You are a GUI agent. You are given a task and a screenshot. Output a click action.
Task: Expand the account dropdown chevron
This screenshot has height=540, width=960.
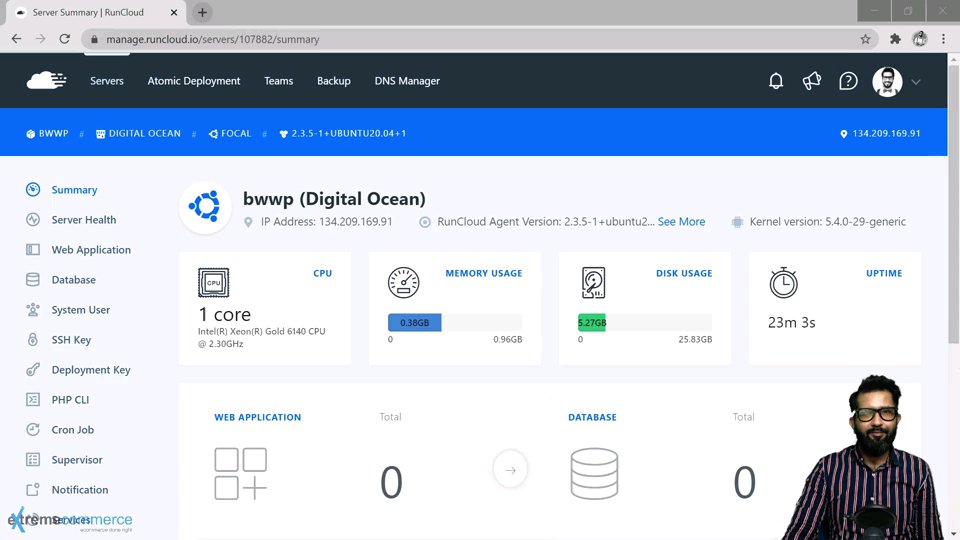pyautogui.click(x=916, y=81)
